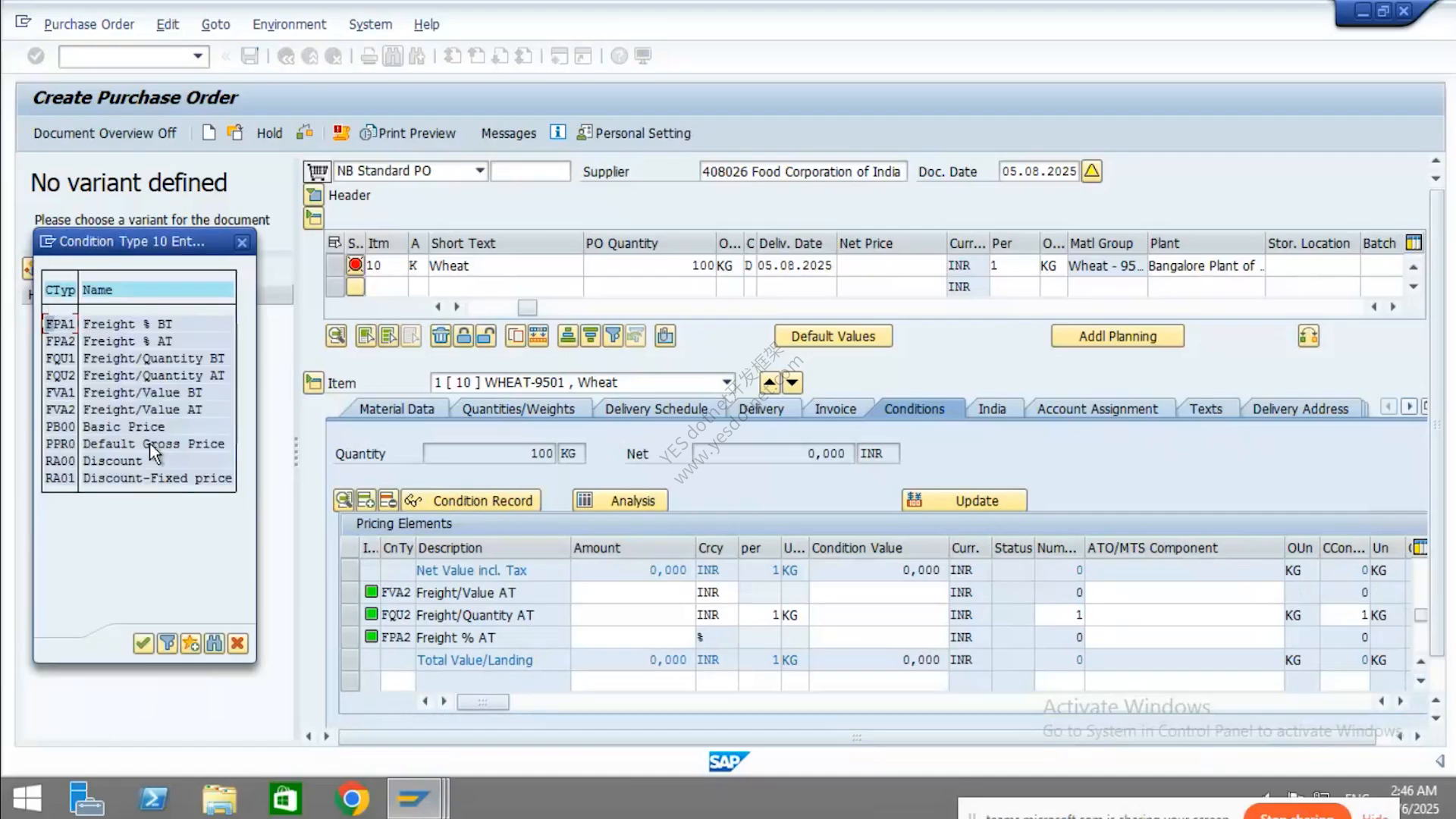The width and height of the screenshot is (1456, 819).
Task: Click the Default Values button
Action: tap(833, 336)
